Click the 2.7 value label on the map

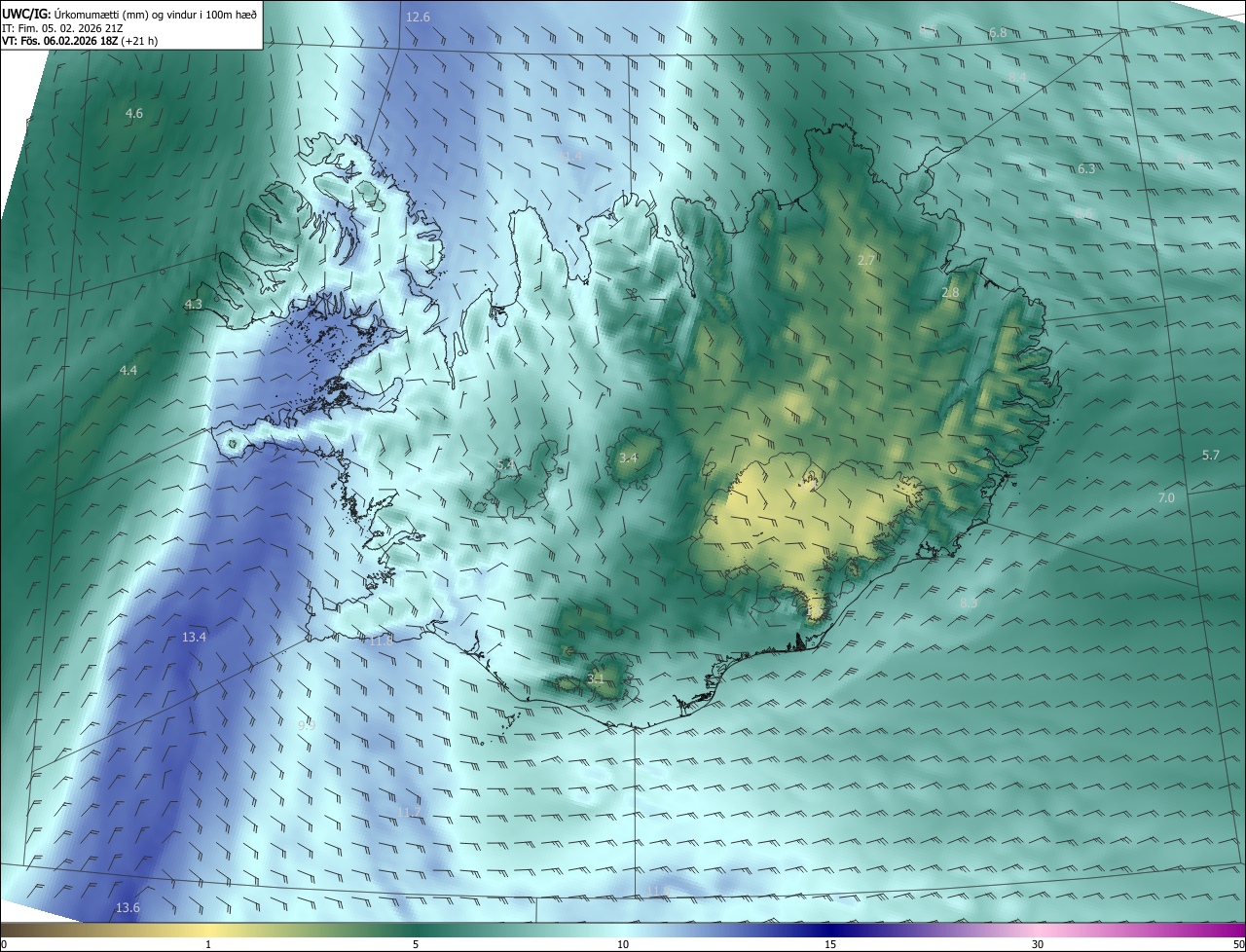pyautogui.click(x=866, y=261)
